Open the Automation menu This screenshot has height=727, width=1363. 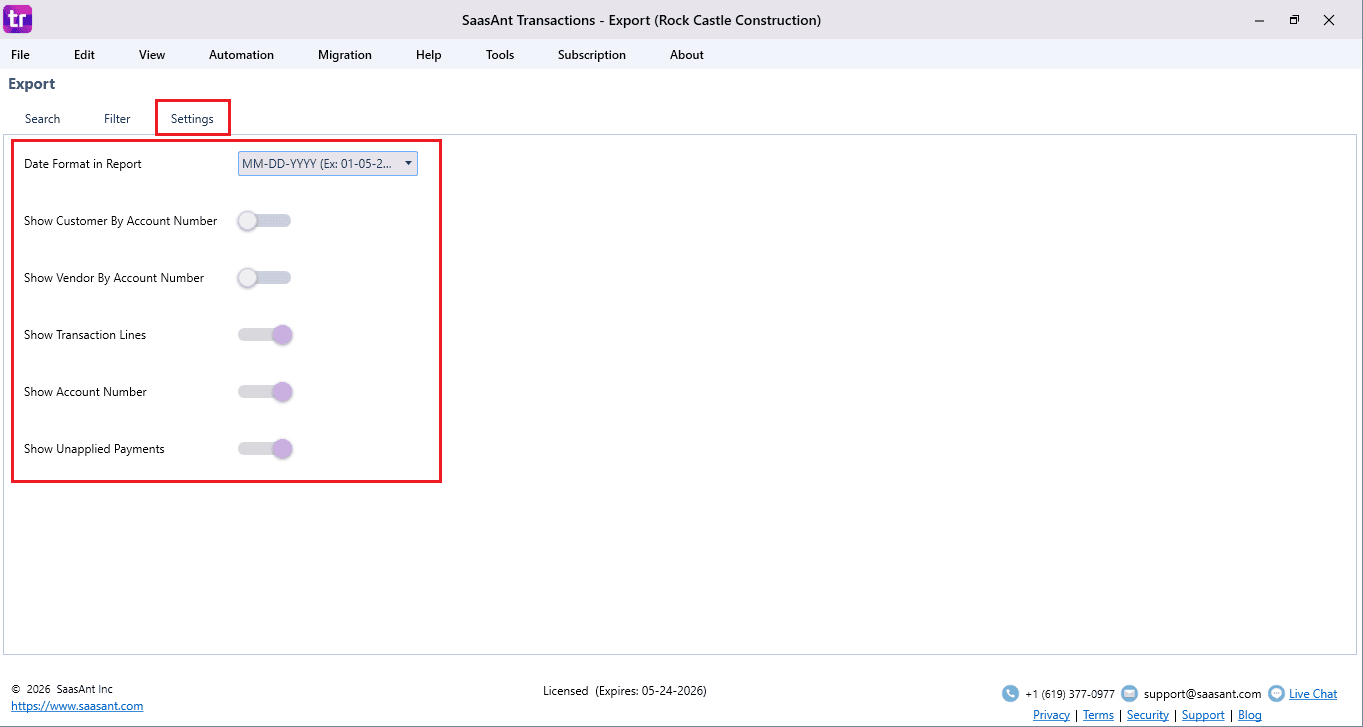(x=241, y=55)
